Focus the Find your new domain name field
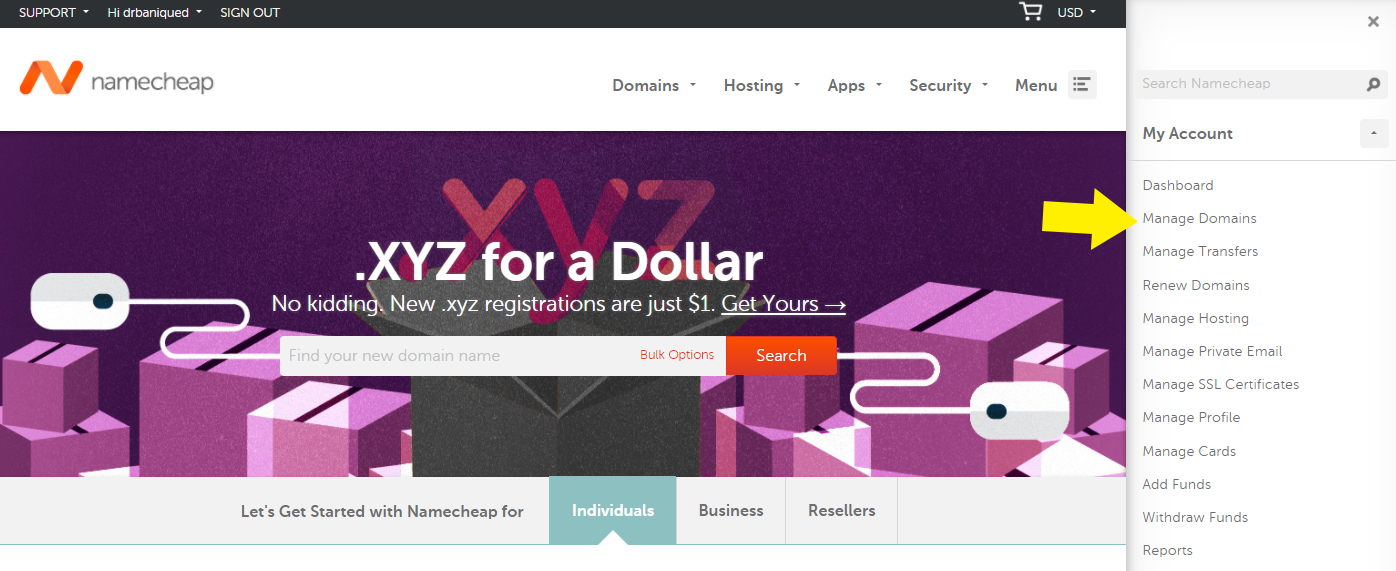The image size is (1396, 571). coord(455,355)
